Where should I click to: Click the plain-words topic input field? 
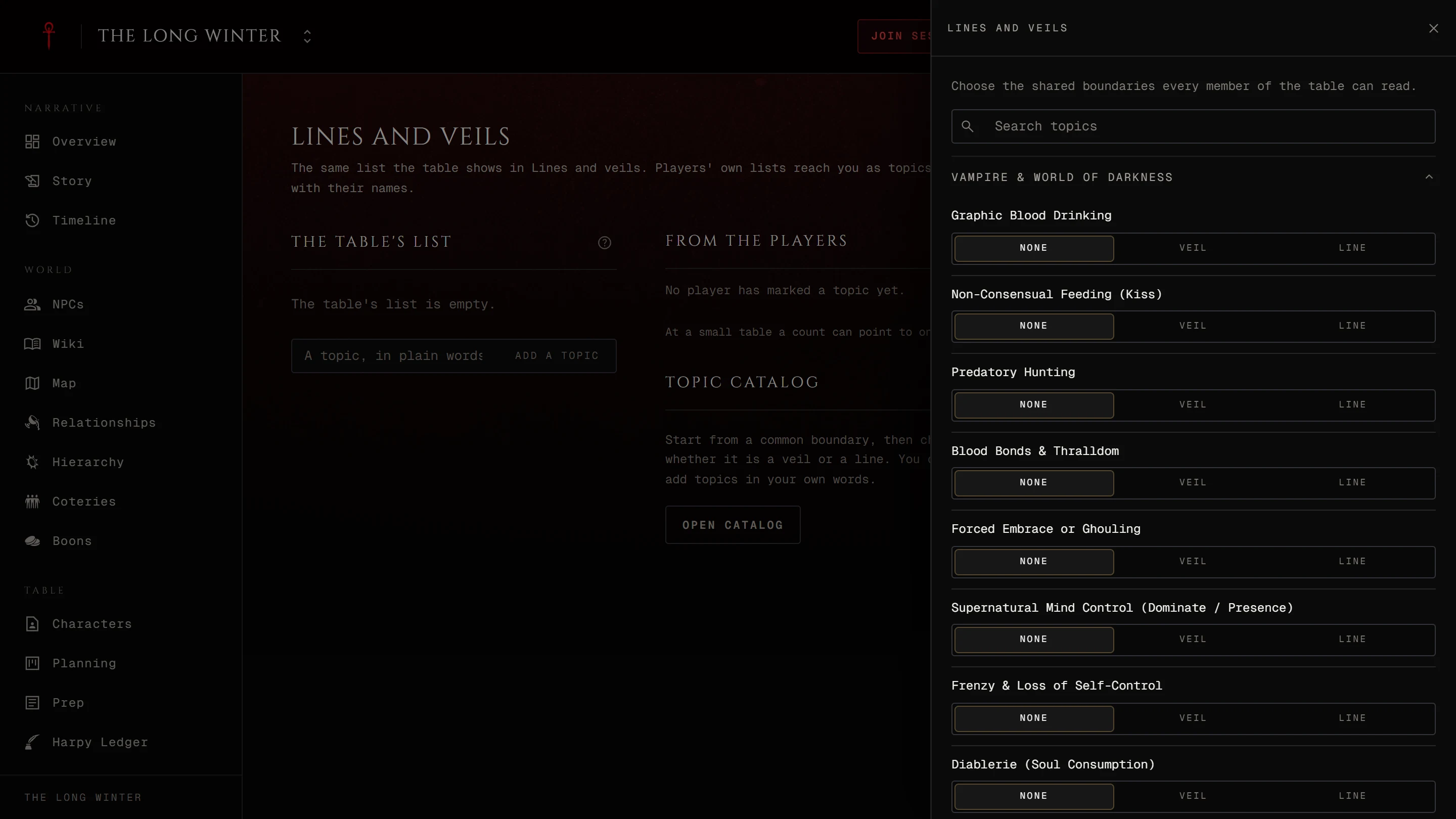point(394,355)
